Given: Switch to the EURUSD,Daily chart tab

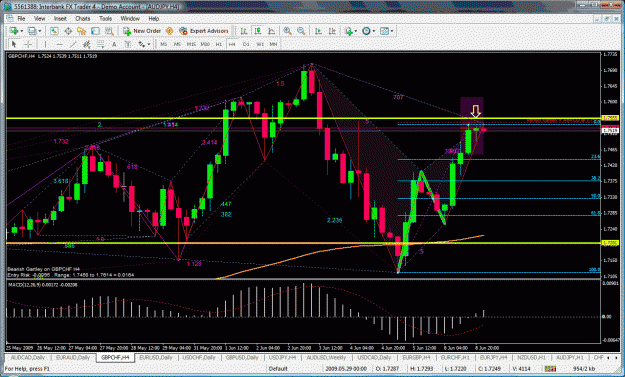Looking at the screenshot, I should point(156,357).
